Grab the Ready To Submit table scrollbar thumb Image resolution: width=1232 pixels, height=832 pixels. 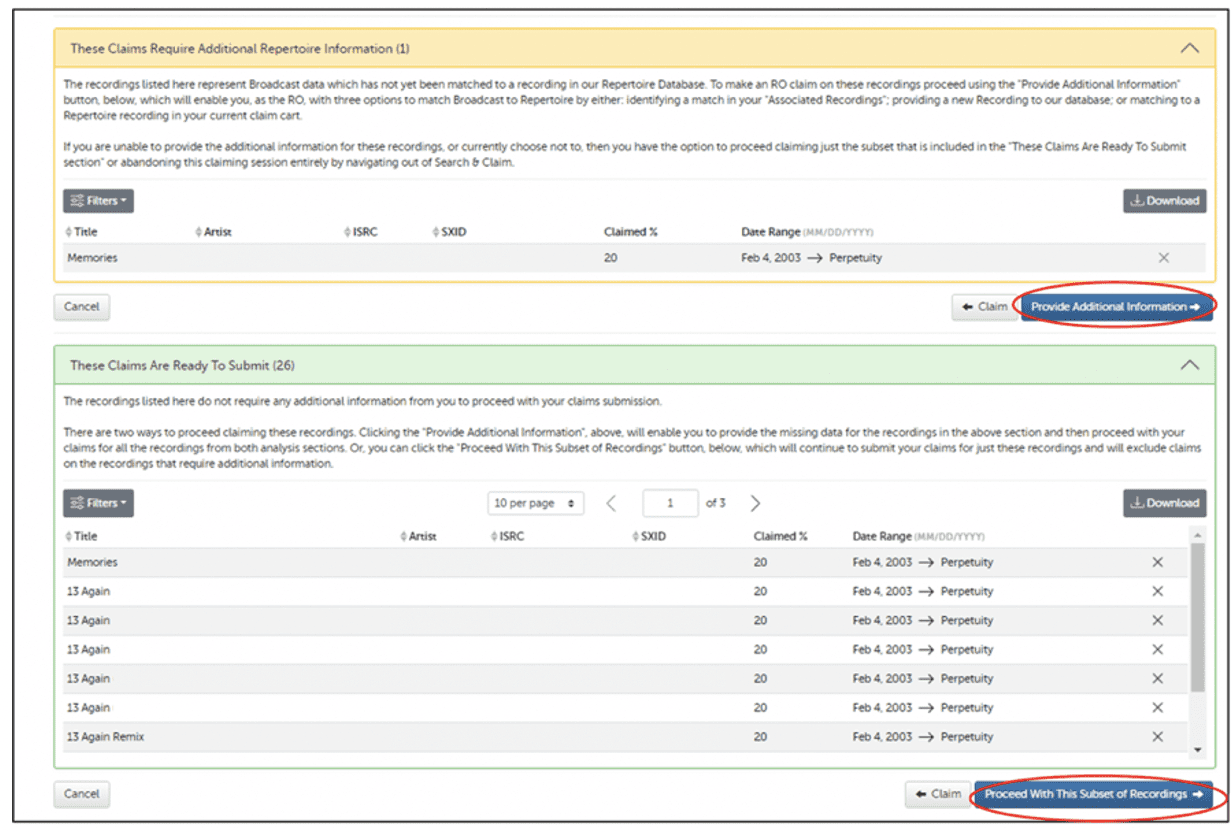click(1198, 618)
